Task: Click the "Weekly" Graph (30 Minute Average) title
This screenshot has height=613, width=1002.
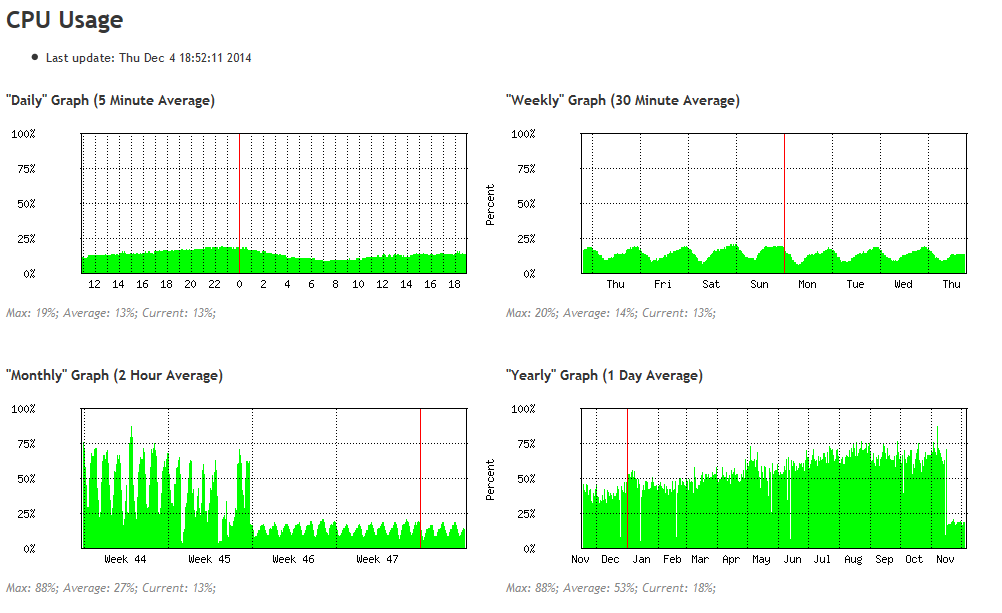Action: click(x=622, y=100)
